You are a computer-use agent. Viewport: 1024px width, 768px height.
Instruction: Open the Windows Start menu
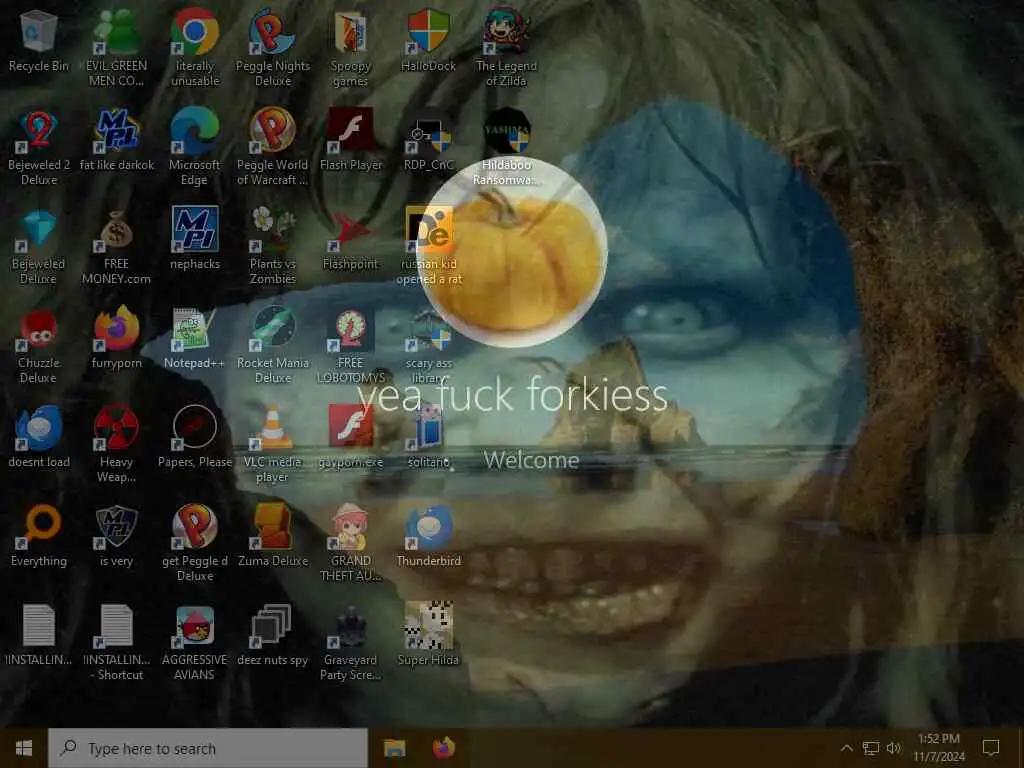(x=24, y=748)
